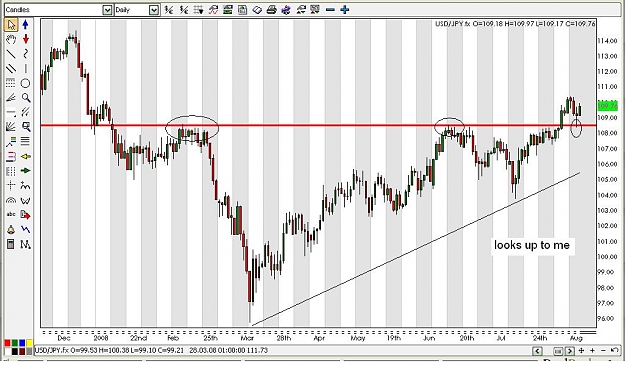Screen dimensions: 625x366
Task: Click the red horizontal resistance line
Action: 318,126
